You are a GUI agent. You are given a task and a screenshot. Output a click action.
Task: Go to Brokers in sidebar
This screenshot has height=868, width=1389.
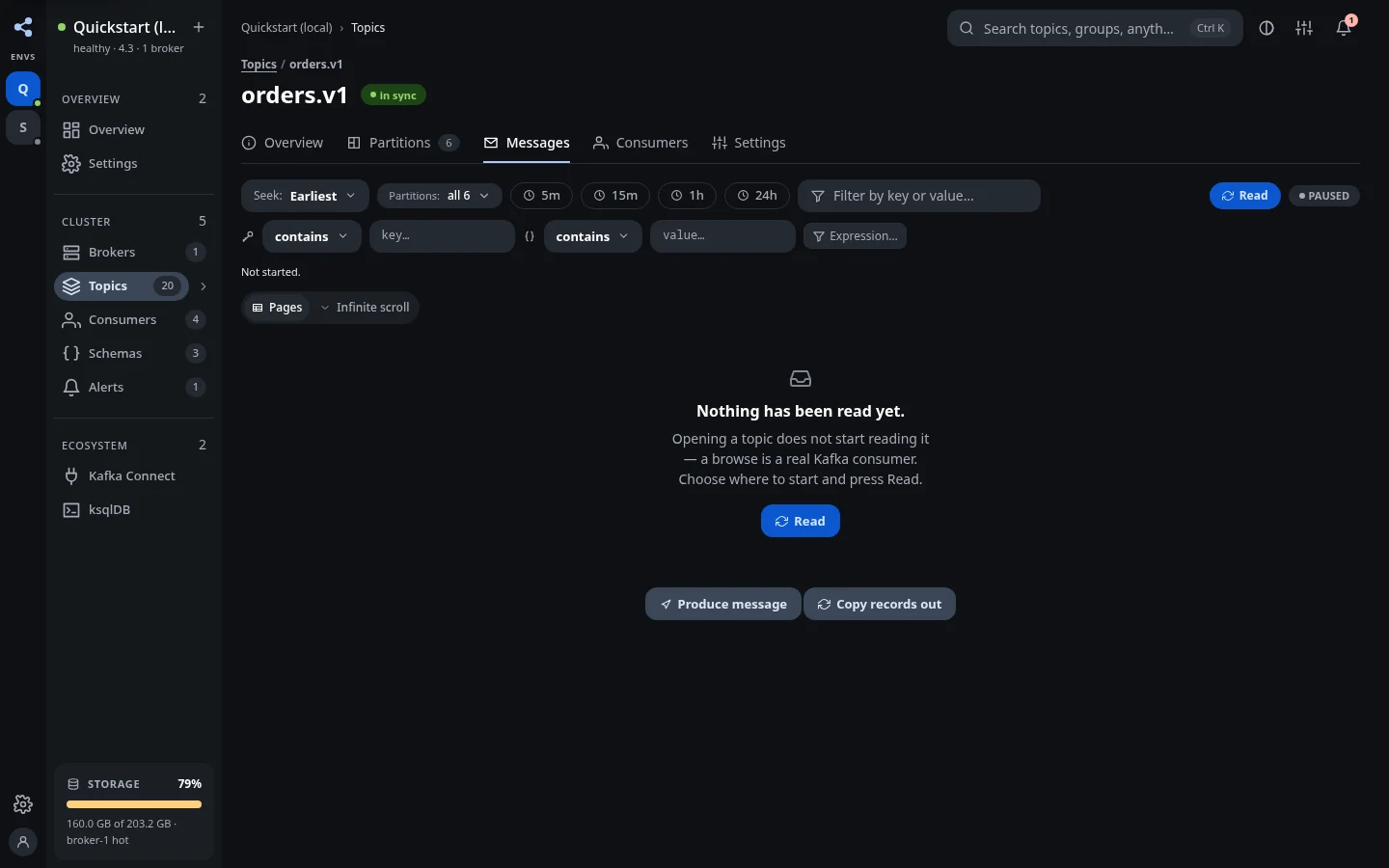[134, 252]
